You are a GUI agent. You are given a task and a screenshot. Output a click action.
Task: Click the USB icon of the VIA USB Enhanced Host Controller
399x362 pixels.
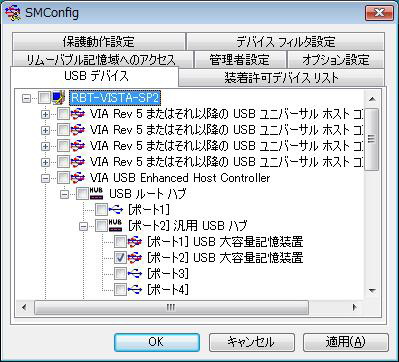78,178
